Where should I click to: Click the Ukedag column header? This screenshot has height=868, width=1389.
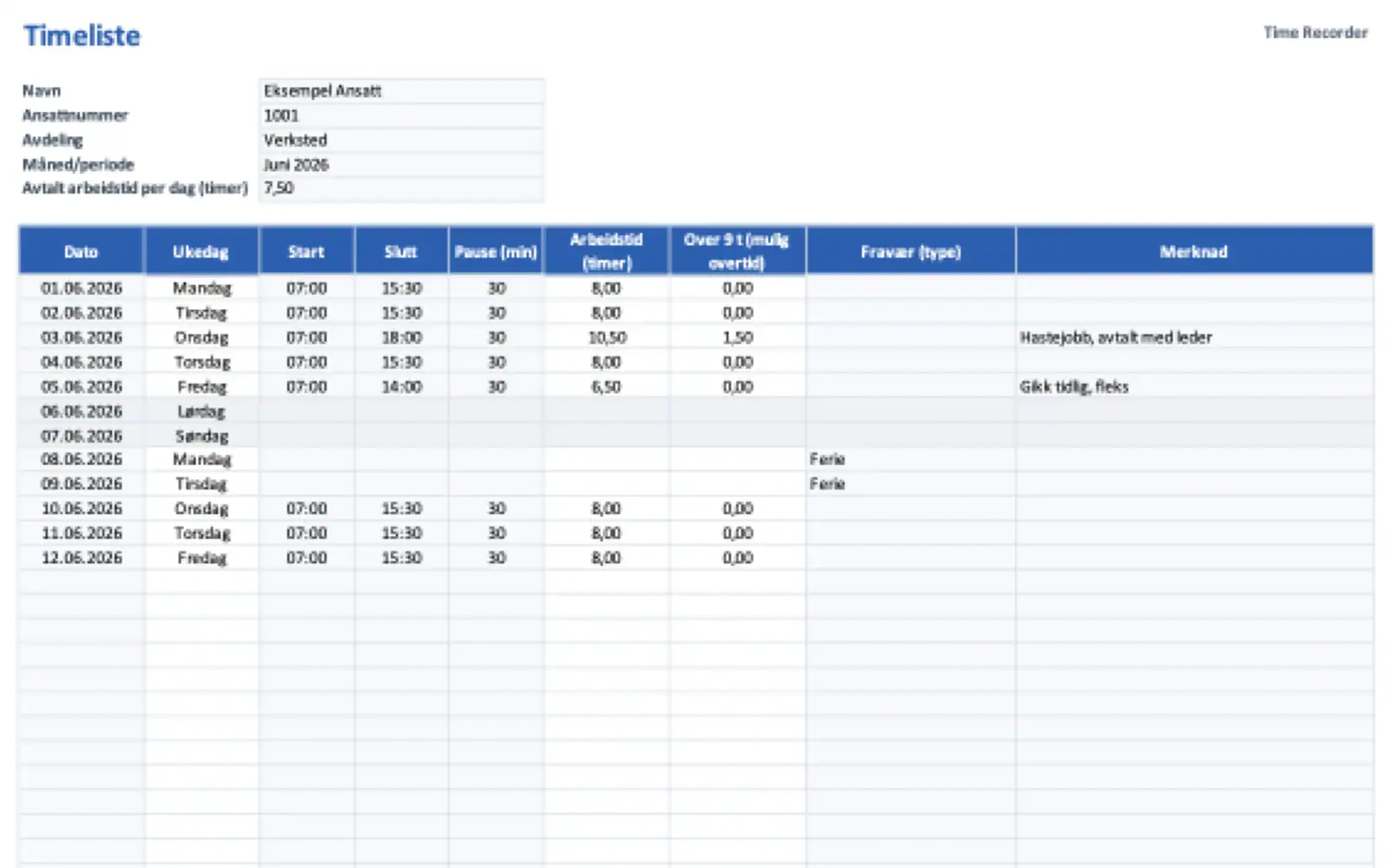201,252
